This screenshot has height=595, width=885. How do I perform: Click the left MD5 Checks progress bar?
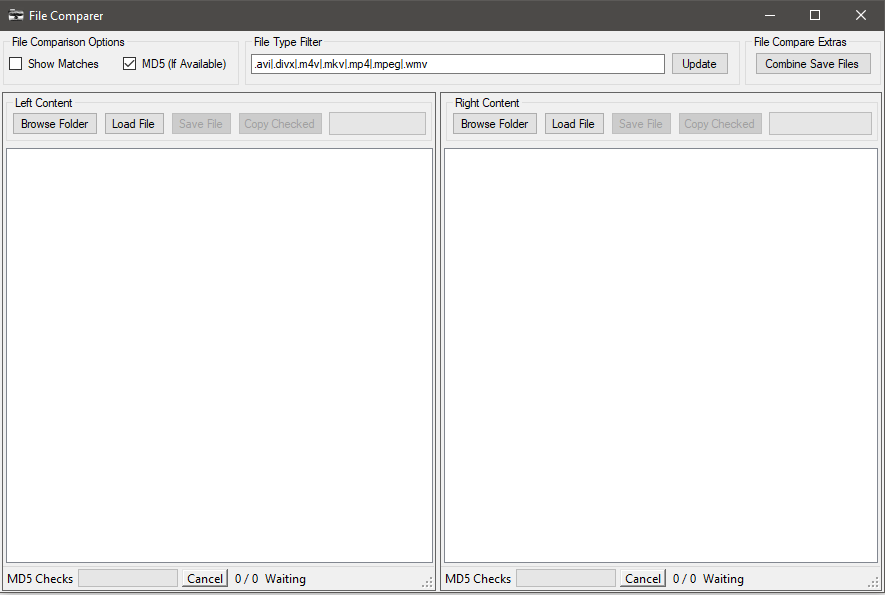(x=128, y=579)
